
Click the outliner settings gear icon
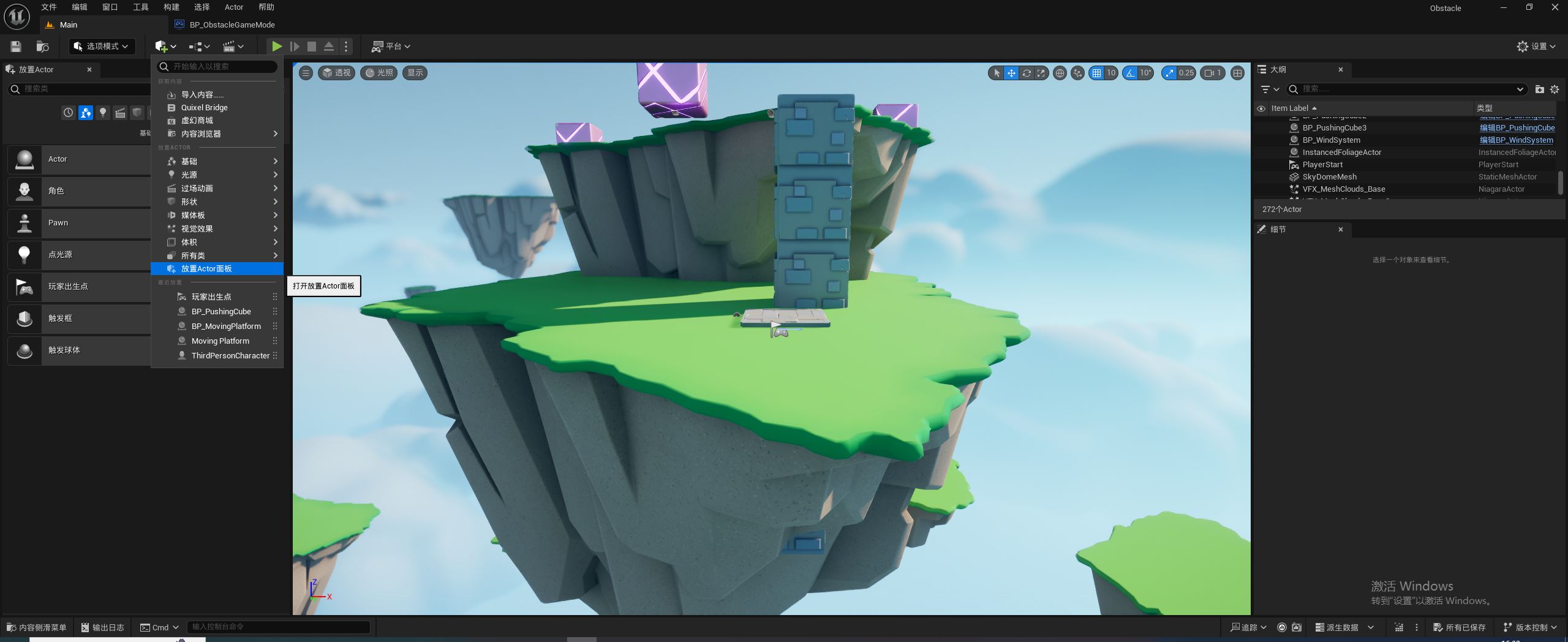1555,89
